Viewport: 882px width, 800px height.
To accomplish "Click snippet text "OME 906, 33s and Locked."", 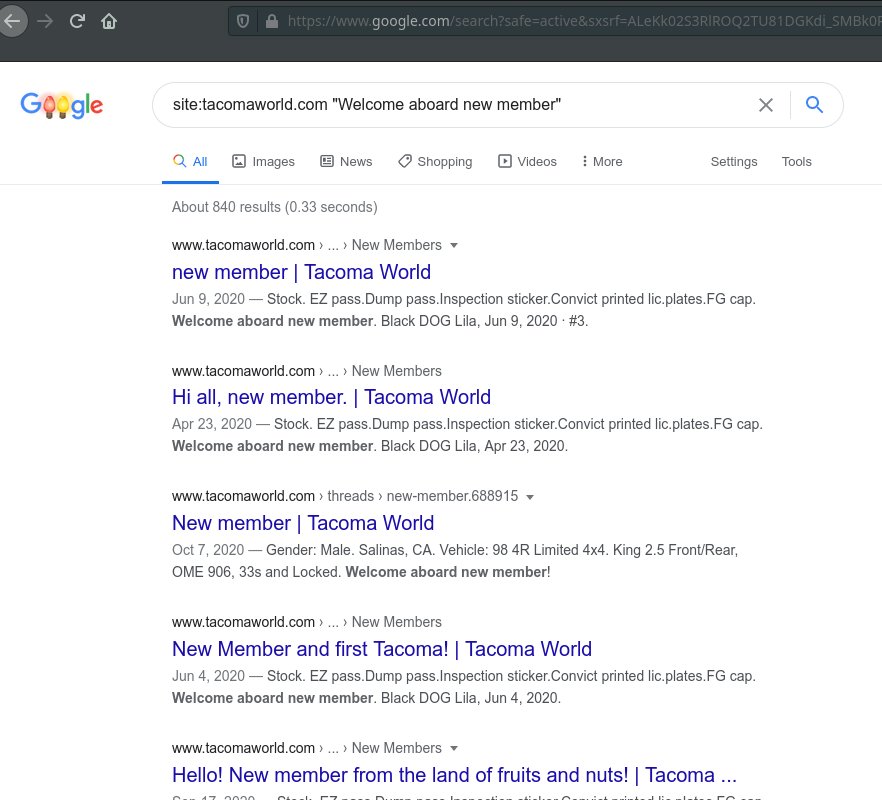I will click(x=256, y=572).
